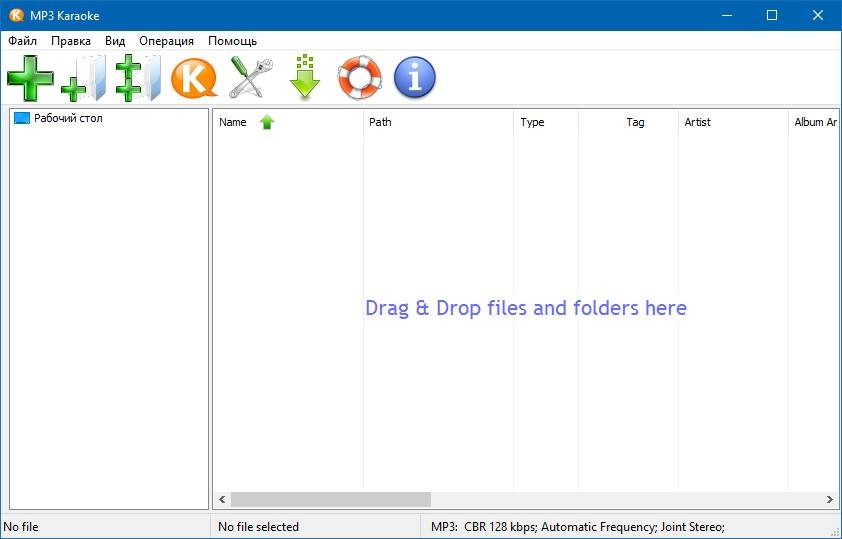Click the partially visible Album Ar column header

813,122
